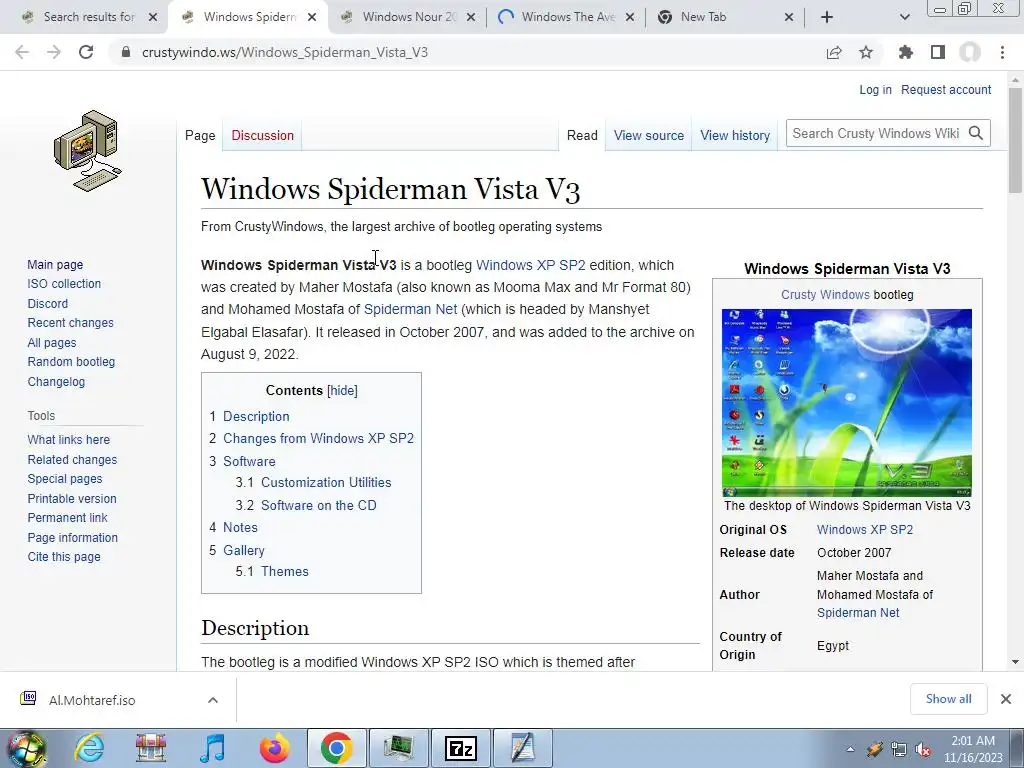Open the Changelog sidebar link

click(x=56, y=381)
